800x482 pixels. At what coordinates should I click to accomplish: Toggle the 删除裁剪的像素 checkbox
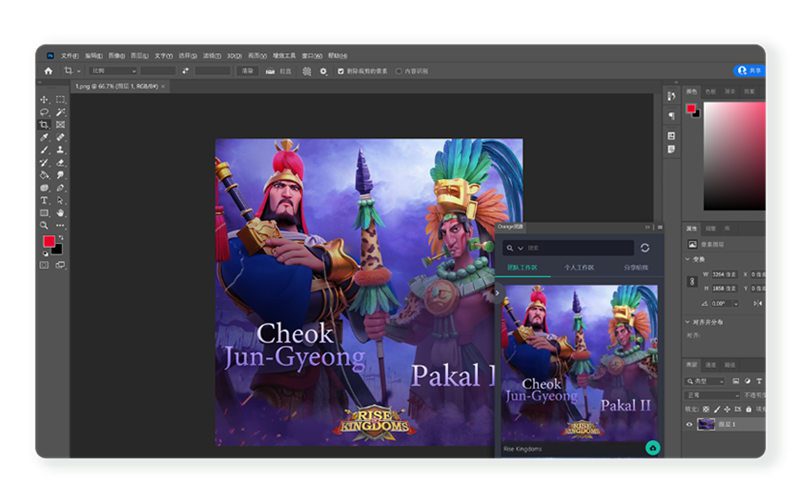[x=341, y=71]
